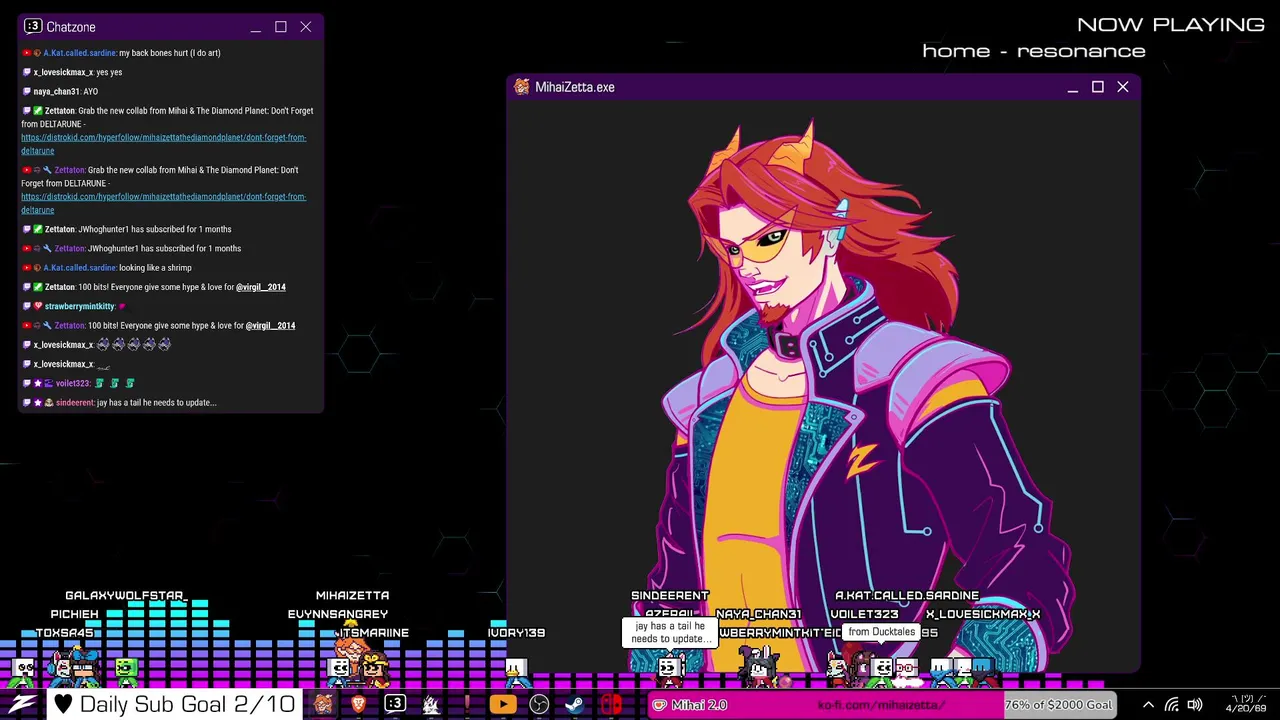Open the :3 Chatzone taskbar icon

point(395,704)
